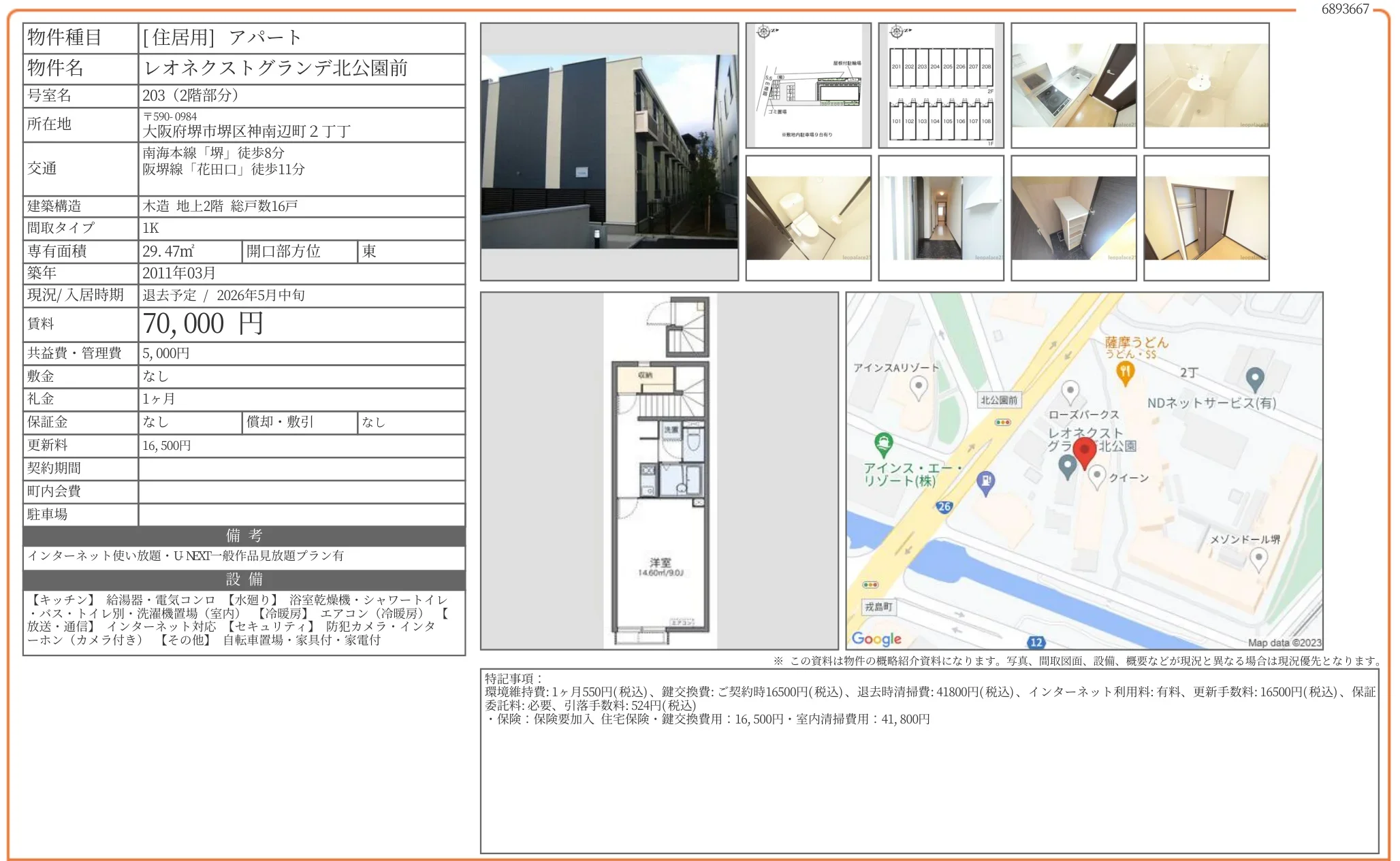Open the room number layout thumbnail
1400x861 pixels.
(940, 86)
